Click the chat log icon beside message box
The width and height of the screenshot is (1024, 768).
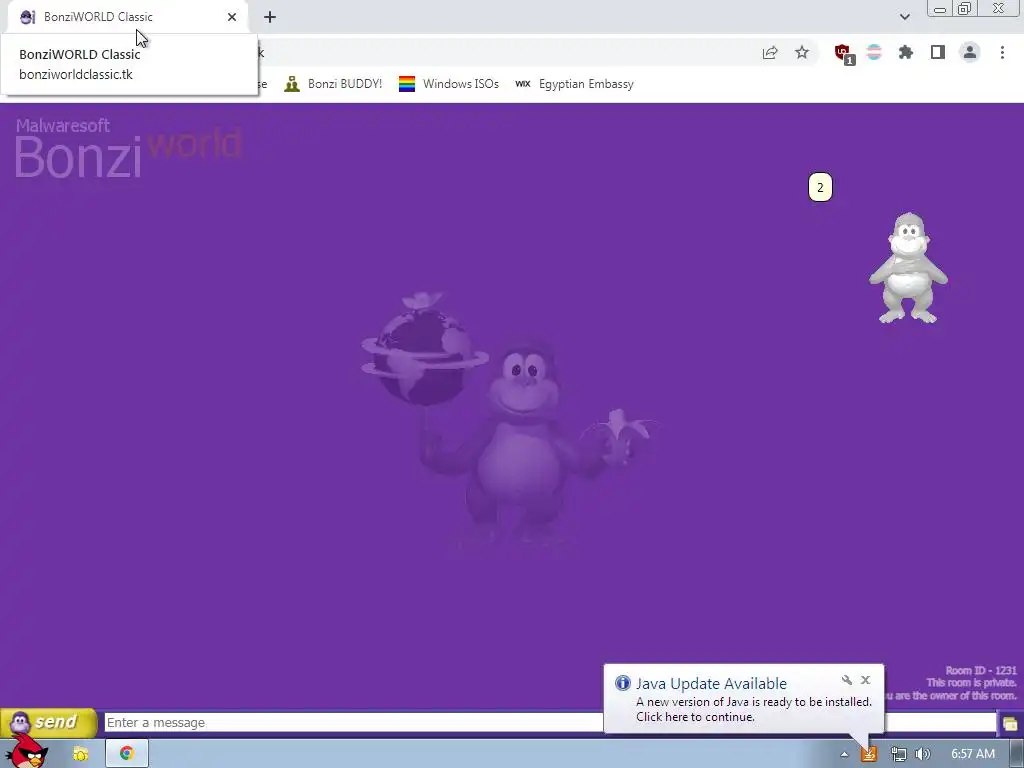[x=1010, y=724]
